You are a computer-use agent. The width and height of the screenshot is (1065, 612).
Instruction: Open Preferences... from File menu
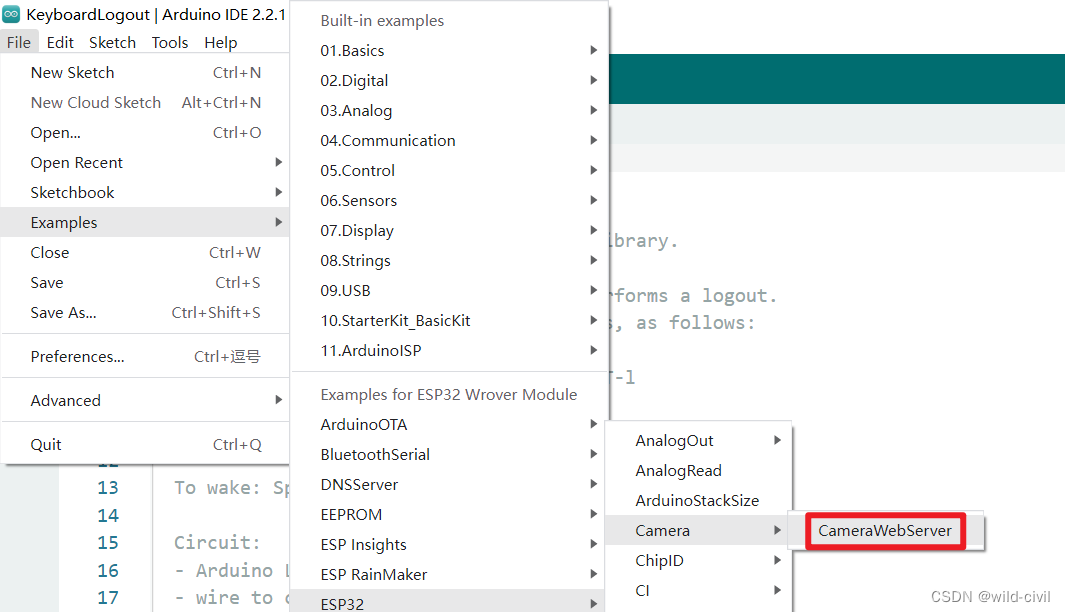click(x=145, y=357)
